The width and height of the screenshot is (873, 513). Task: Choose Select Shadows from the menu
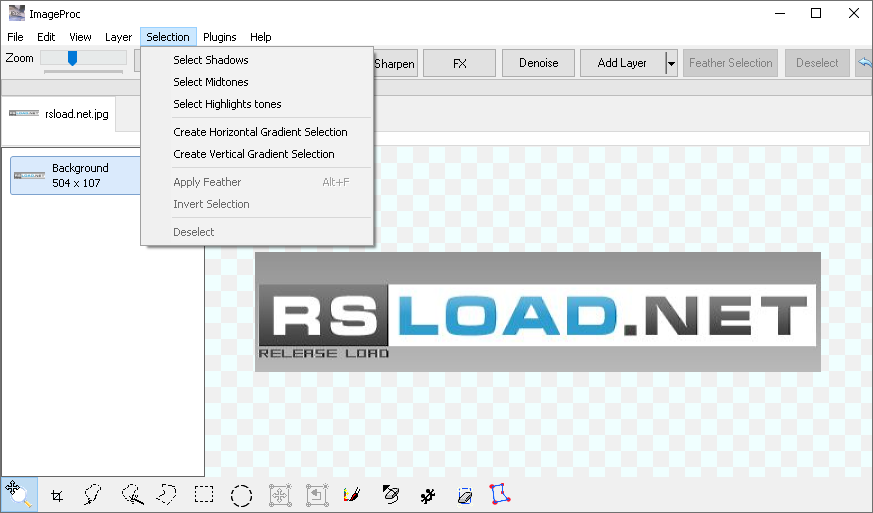point(257,60)
